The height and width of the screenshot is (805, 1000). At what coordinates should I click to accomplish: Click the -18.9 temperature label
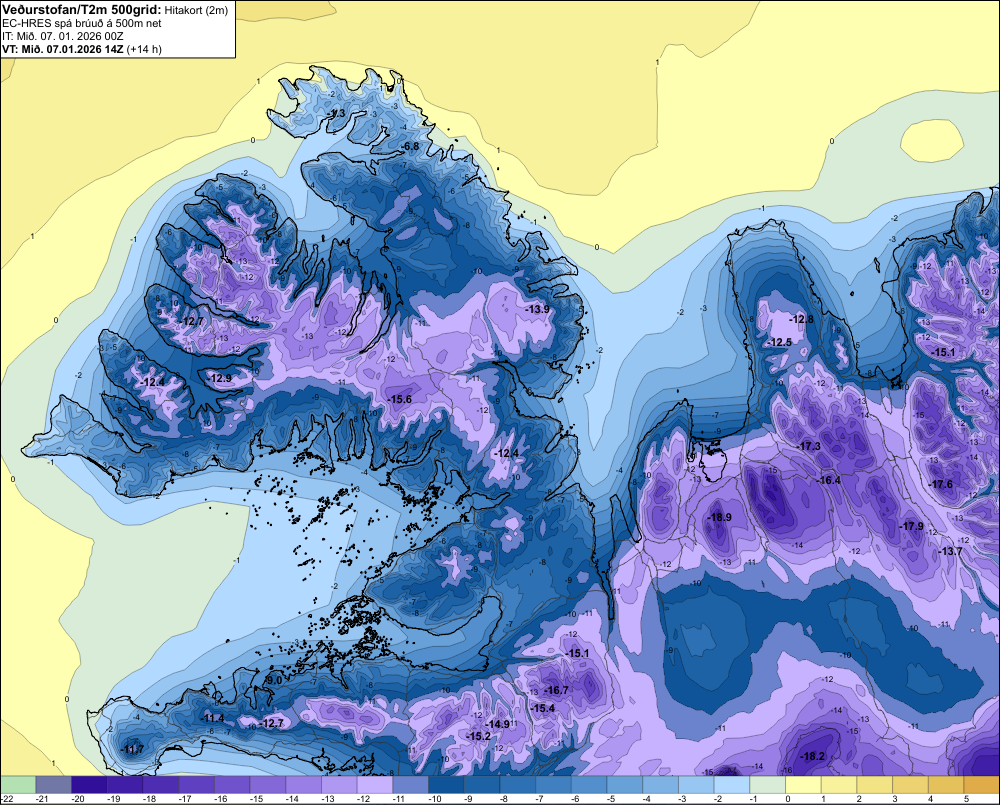point(719,517)
